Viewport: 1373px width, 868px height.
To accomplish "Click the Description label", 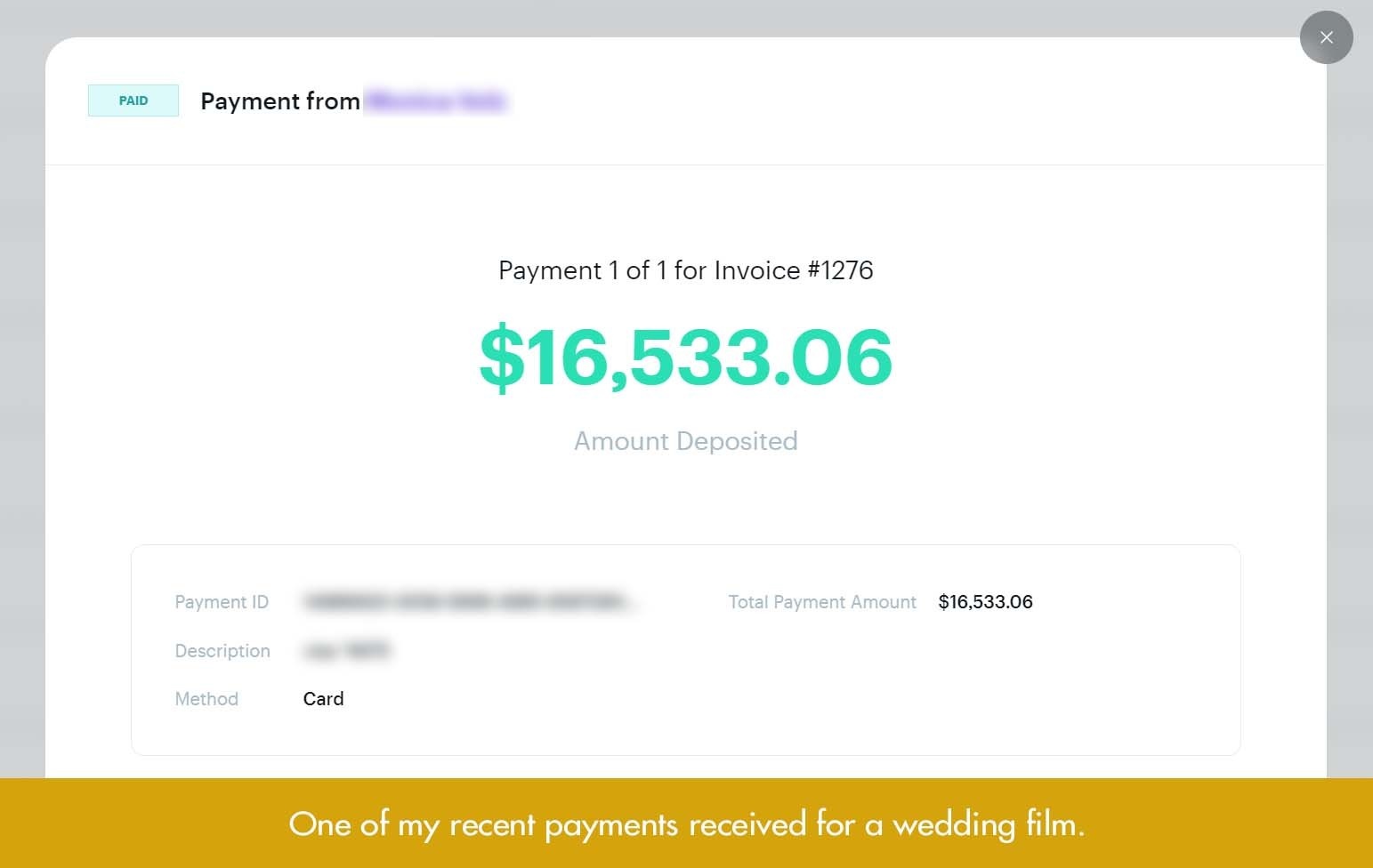I will coord(222,651).
